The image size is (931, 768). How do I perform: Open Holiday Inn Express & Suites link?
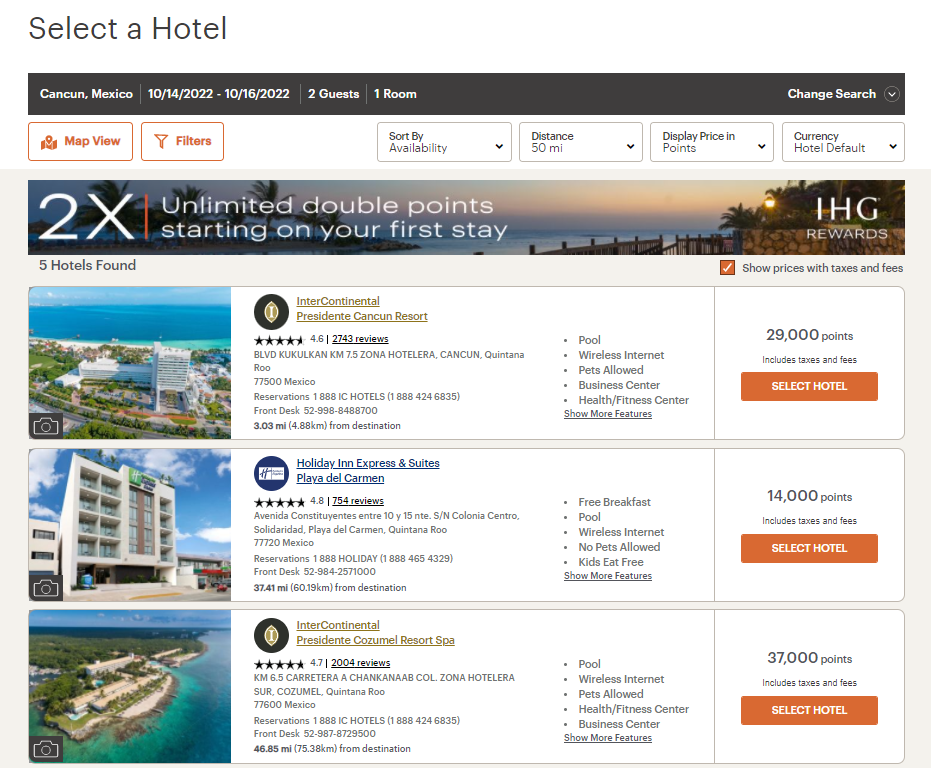pos(368,463)
